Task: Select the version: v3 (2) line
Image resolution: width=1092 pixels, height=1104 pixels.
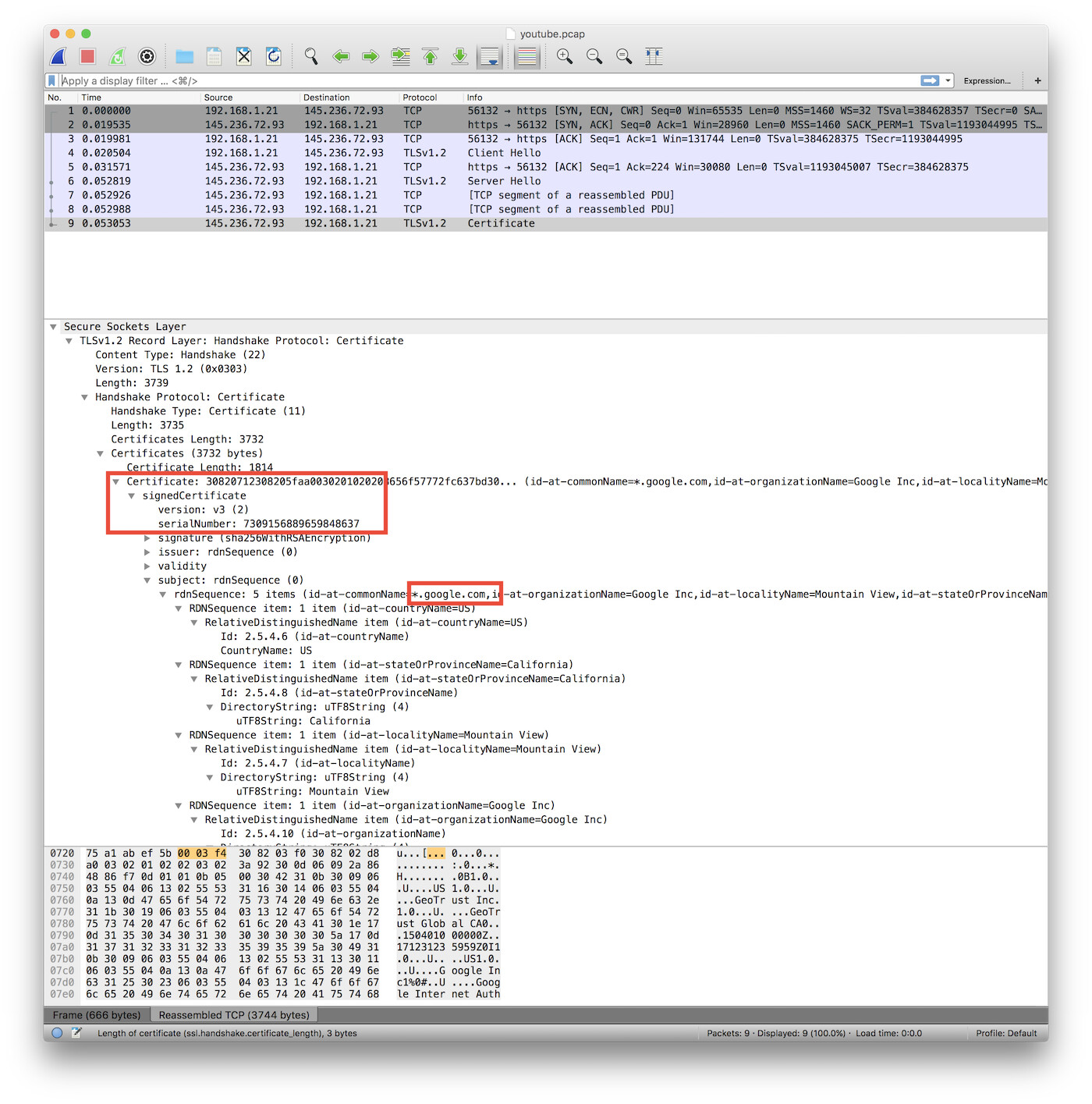Action: [204, 509]
